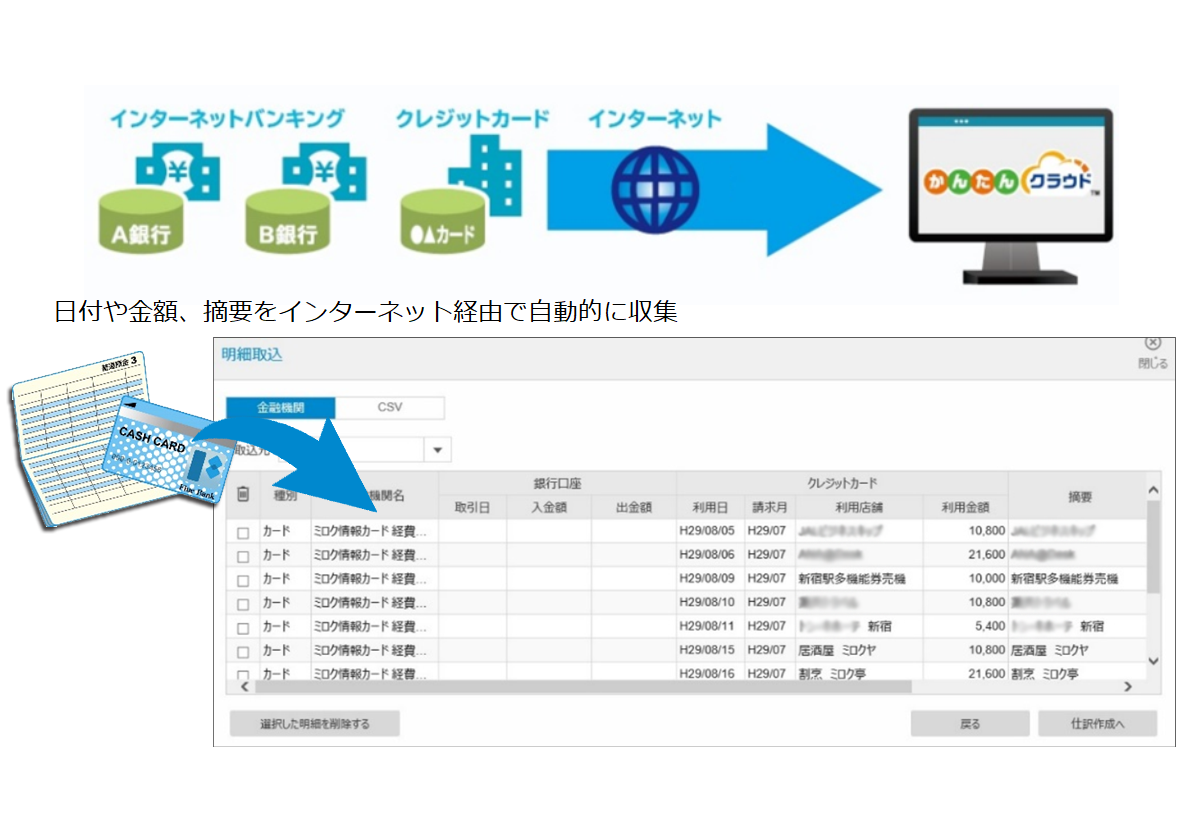The width and height of the screenshot is (1200, 816).
Task: Select the checkbox for 居酒屋 ミロクヤ row
Action: (x=243, y=651)
